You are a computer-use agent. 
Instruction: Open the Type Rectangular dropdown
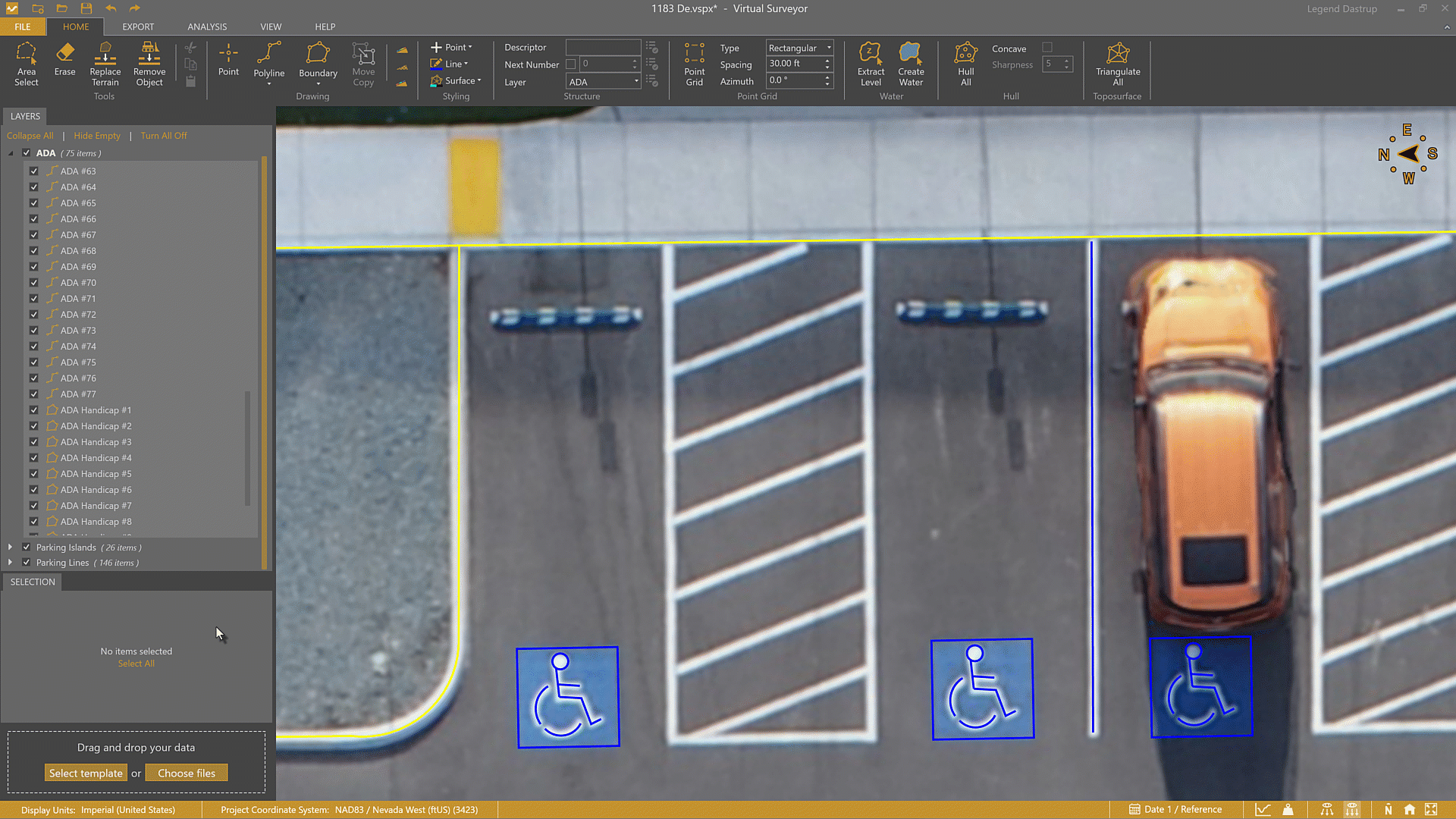(799, 48)
